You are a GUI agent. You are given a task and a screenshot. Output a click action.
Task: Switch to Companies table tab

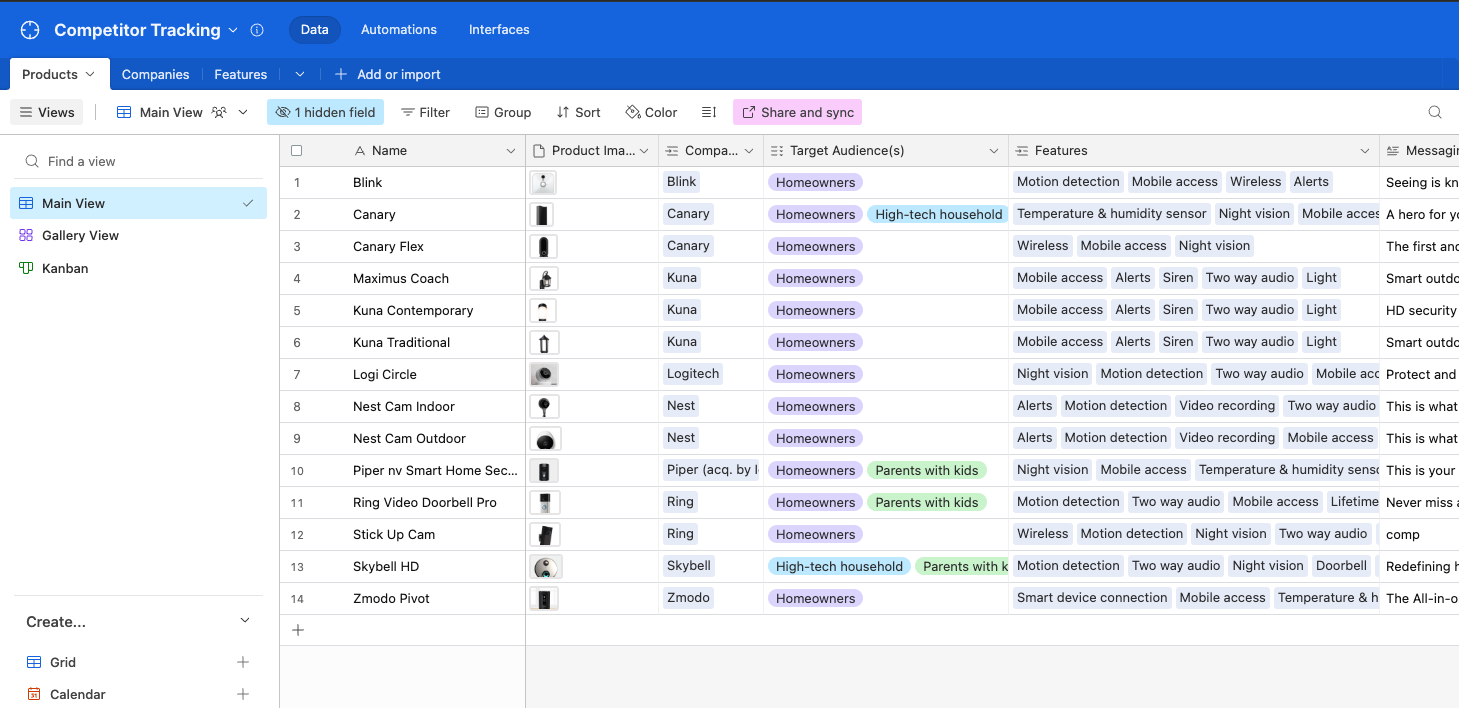pos(155,74)
